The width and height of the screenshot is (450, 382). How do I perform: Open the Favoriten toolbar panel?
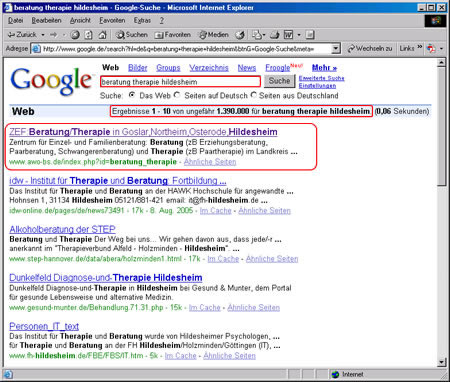(x=173, y=35)
